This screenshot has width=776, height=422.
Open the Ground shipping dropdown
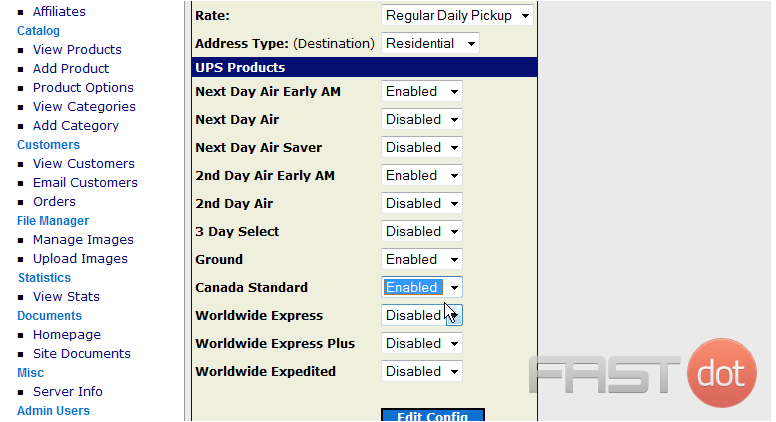point(422,259)
